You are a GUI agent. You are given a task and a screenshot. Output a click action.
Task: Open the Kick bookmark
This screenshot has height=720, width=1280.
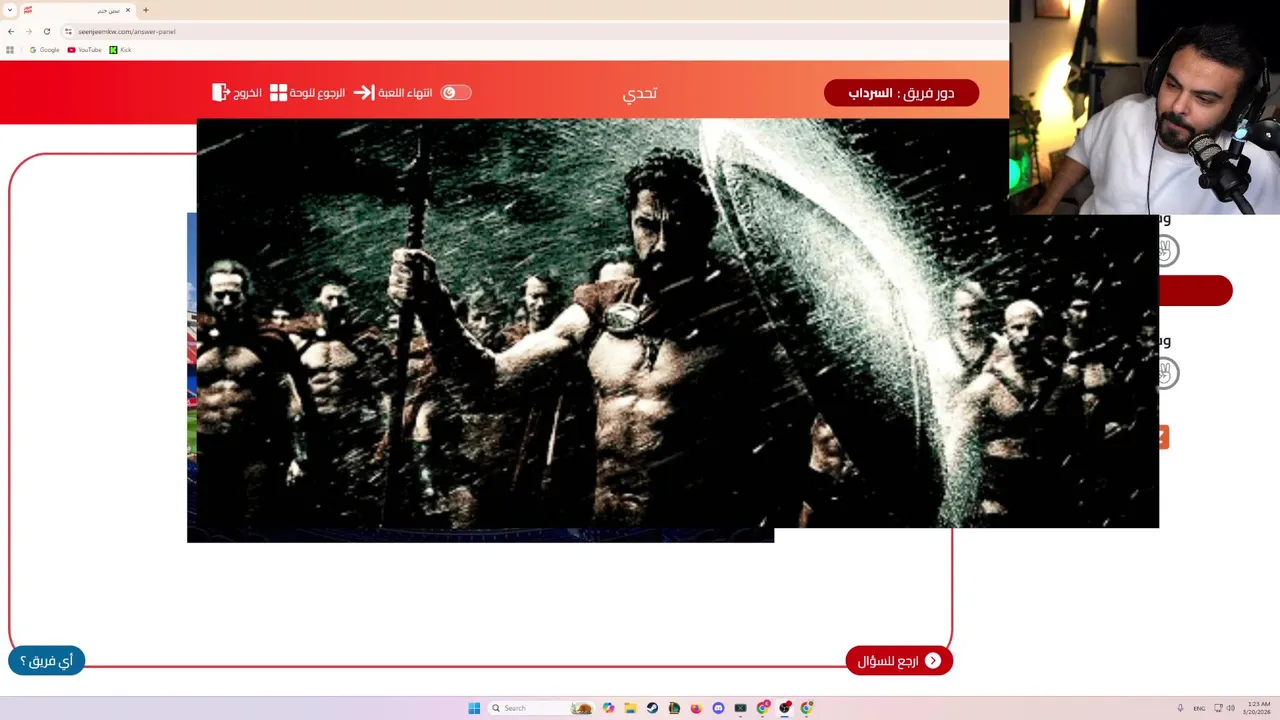coord(120,49)
